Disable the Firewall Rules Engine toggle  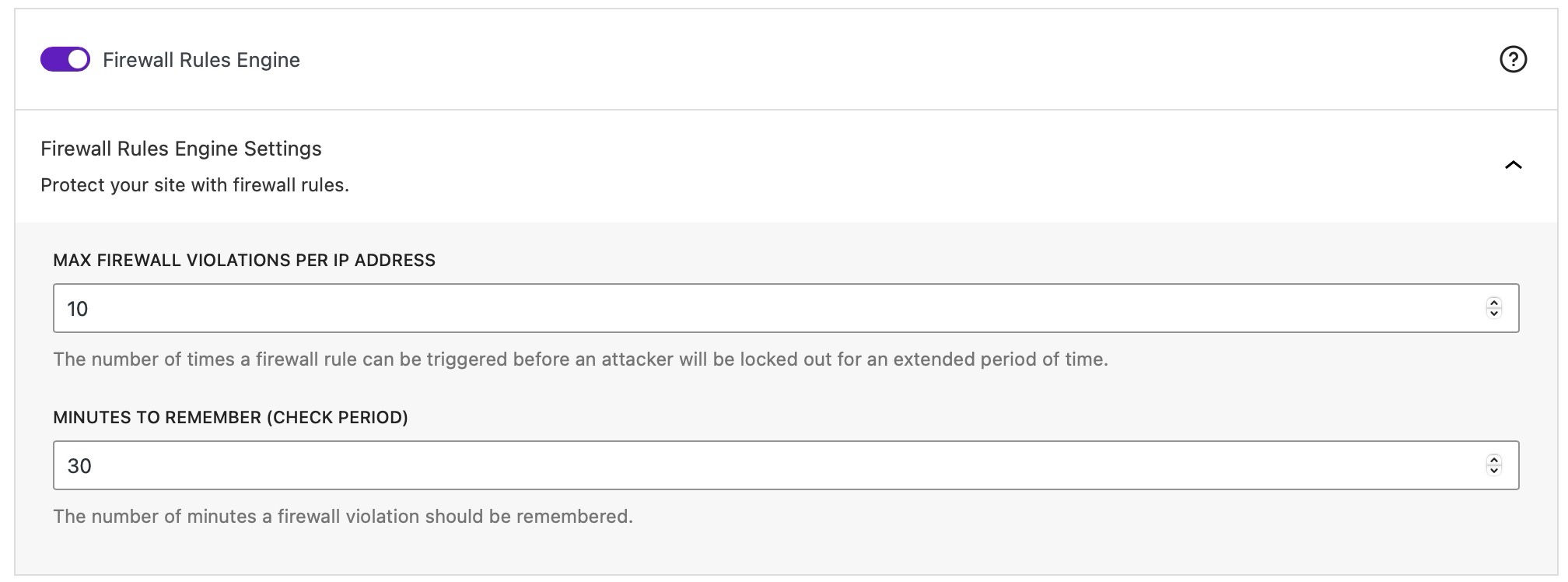pos(65,60)
